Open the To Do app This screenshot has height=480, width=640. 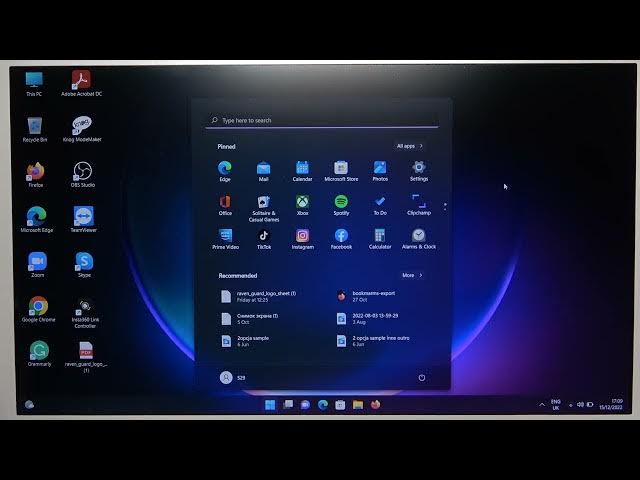[x=380, y=205]
